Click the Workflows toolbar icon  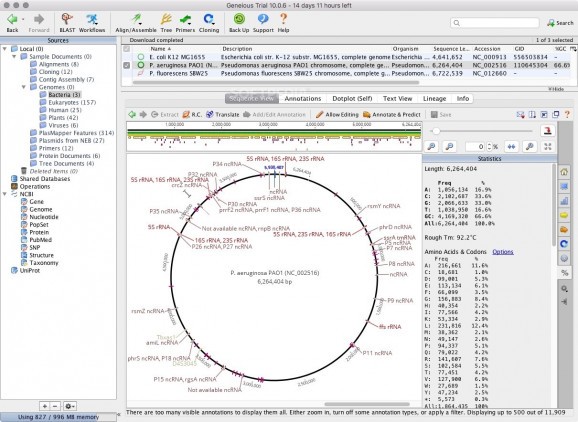[x=92, y=23]
